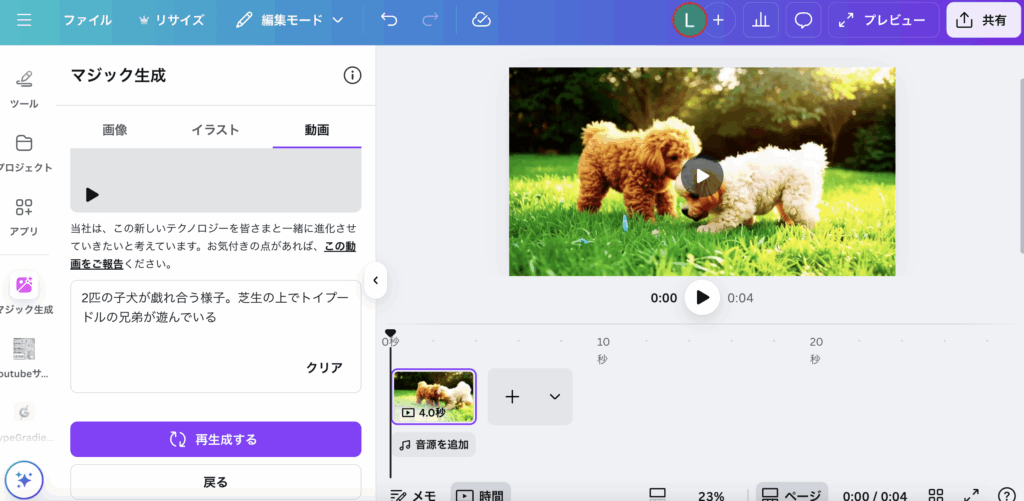Collapse the side panel with arrow
Screen dimensions: 1024x501
click(x=375, y=281)
